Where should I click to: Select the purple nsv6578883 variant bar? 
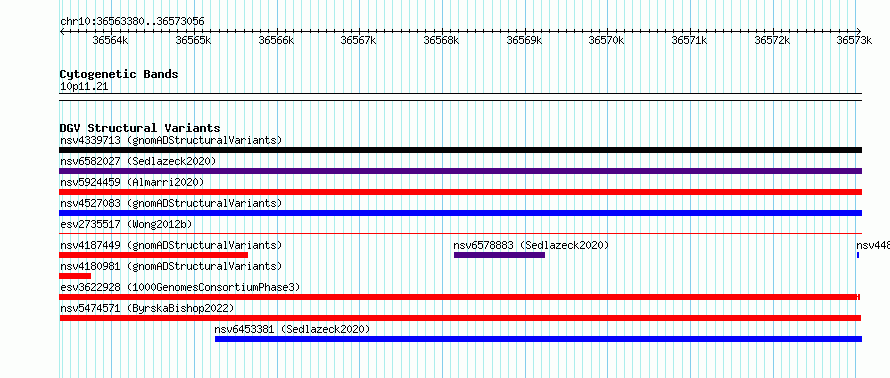[x=499, y=255]
